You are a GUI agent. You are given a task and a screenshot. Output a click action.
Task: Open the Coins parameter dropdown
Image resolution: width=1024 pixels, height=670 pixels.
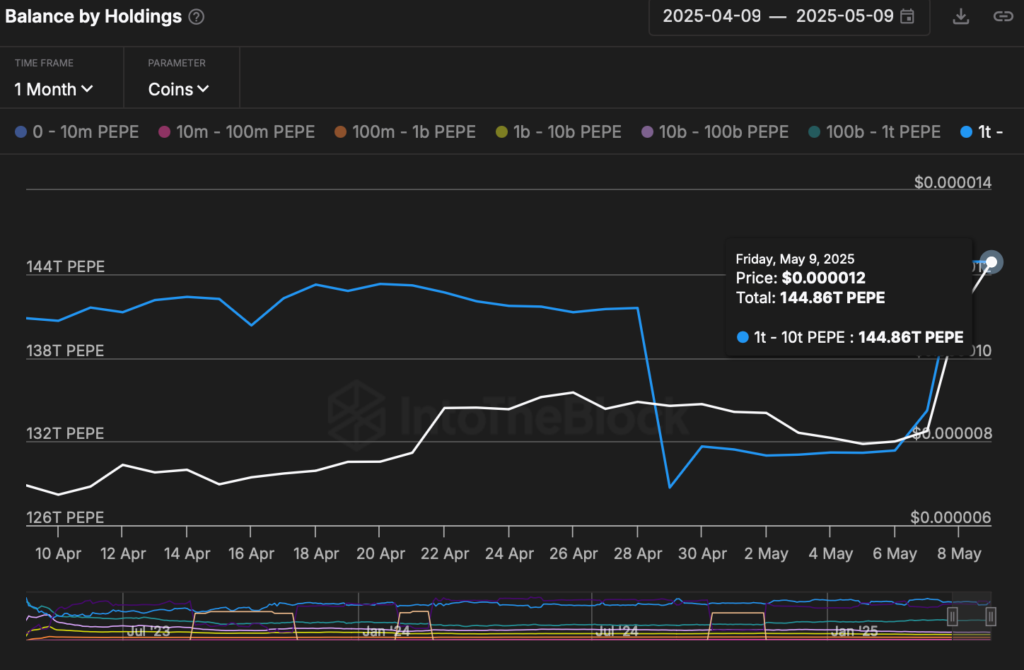[x=179, y=89]
